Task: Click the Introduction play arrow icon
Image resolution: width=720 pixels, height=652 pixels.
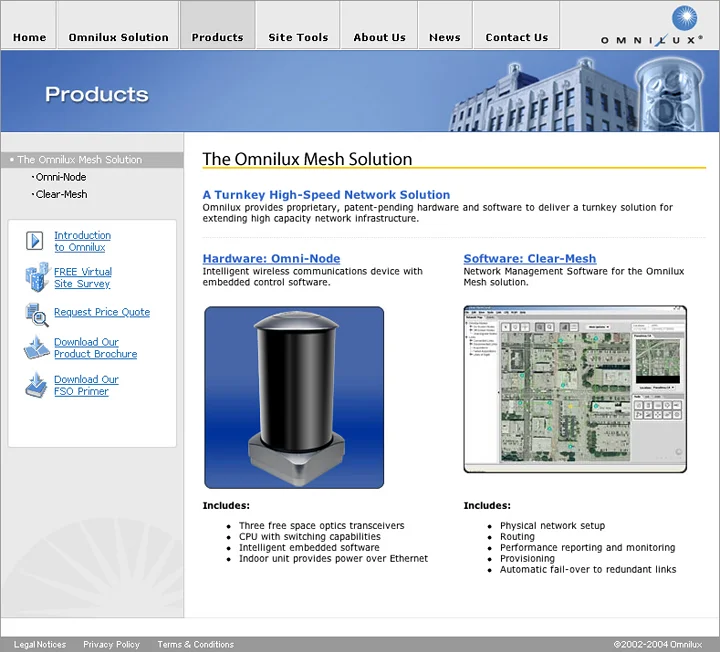Action: (34, 241)
